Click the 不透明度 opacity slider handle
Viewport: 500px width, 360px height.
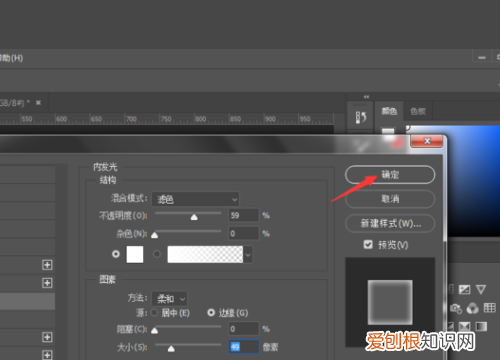pos(194,217)
